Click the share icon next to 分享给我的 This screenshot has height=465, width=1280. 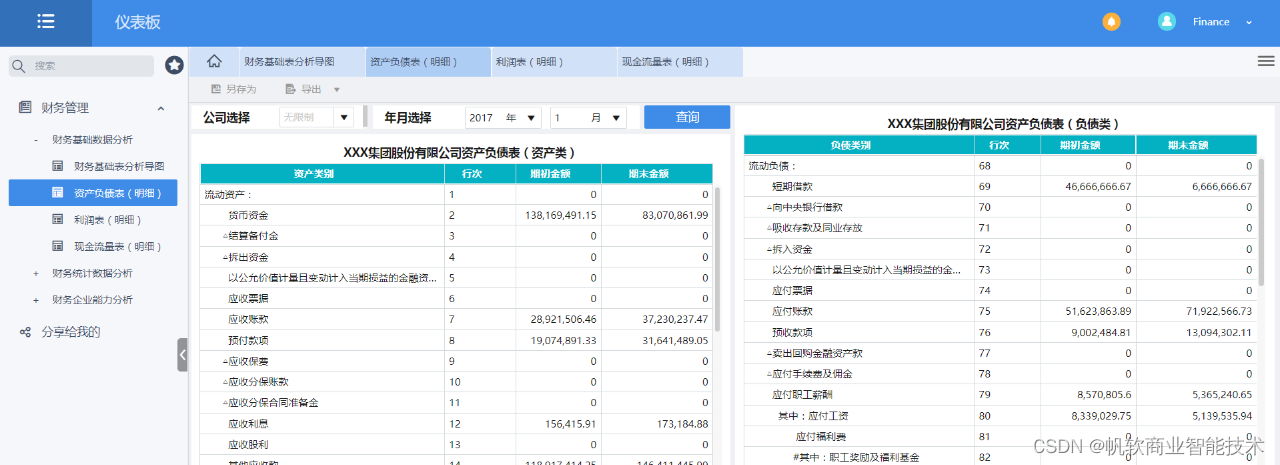[25, 332]
